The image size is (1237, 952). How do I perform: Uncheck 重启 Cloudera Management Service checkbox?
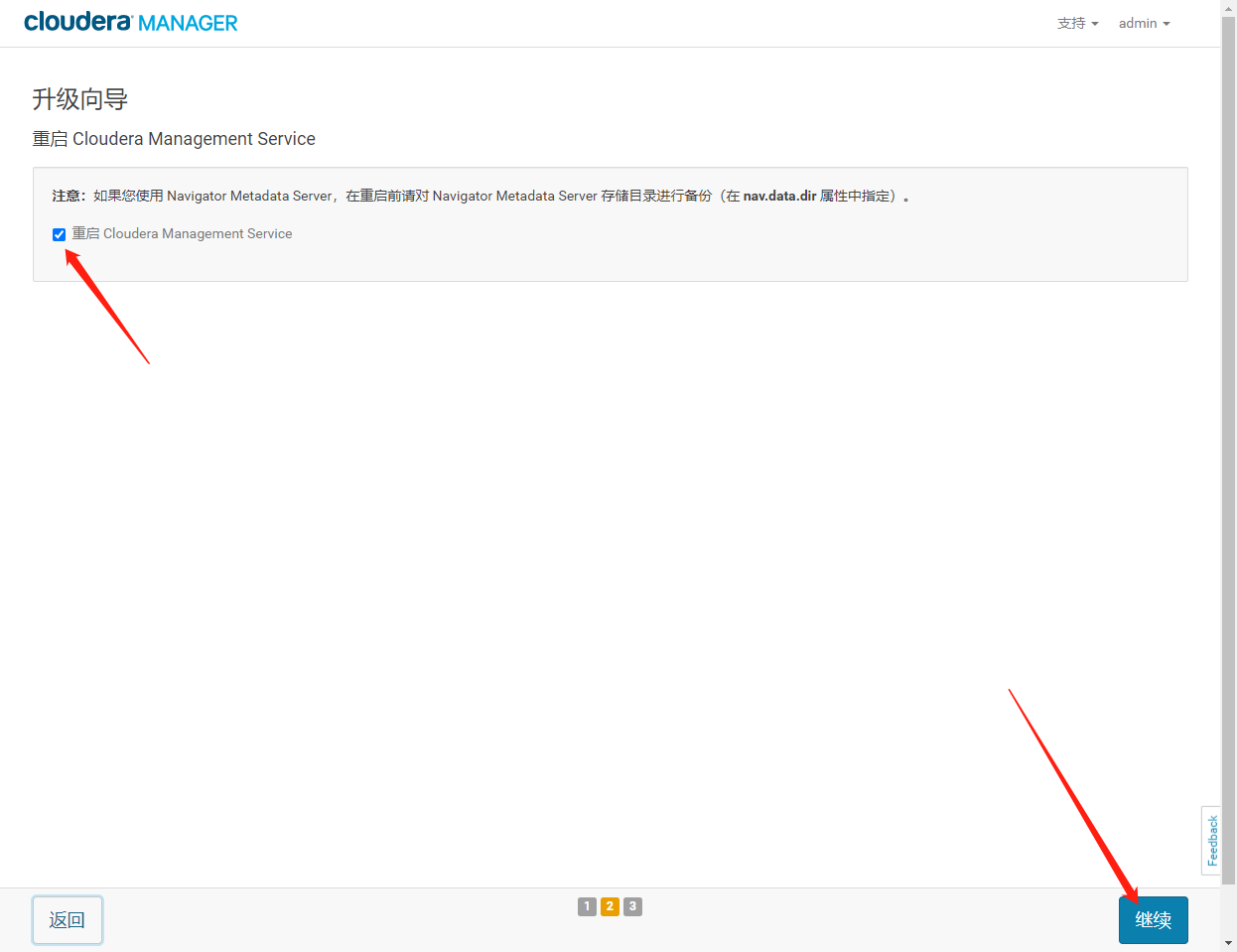click(59, 234)
